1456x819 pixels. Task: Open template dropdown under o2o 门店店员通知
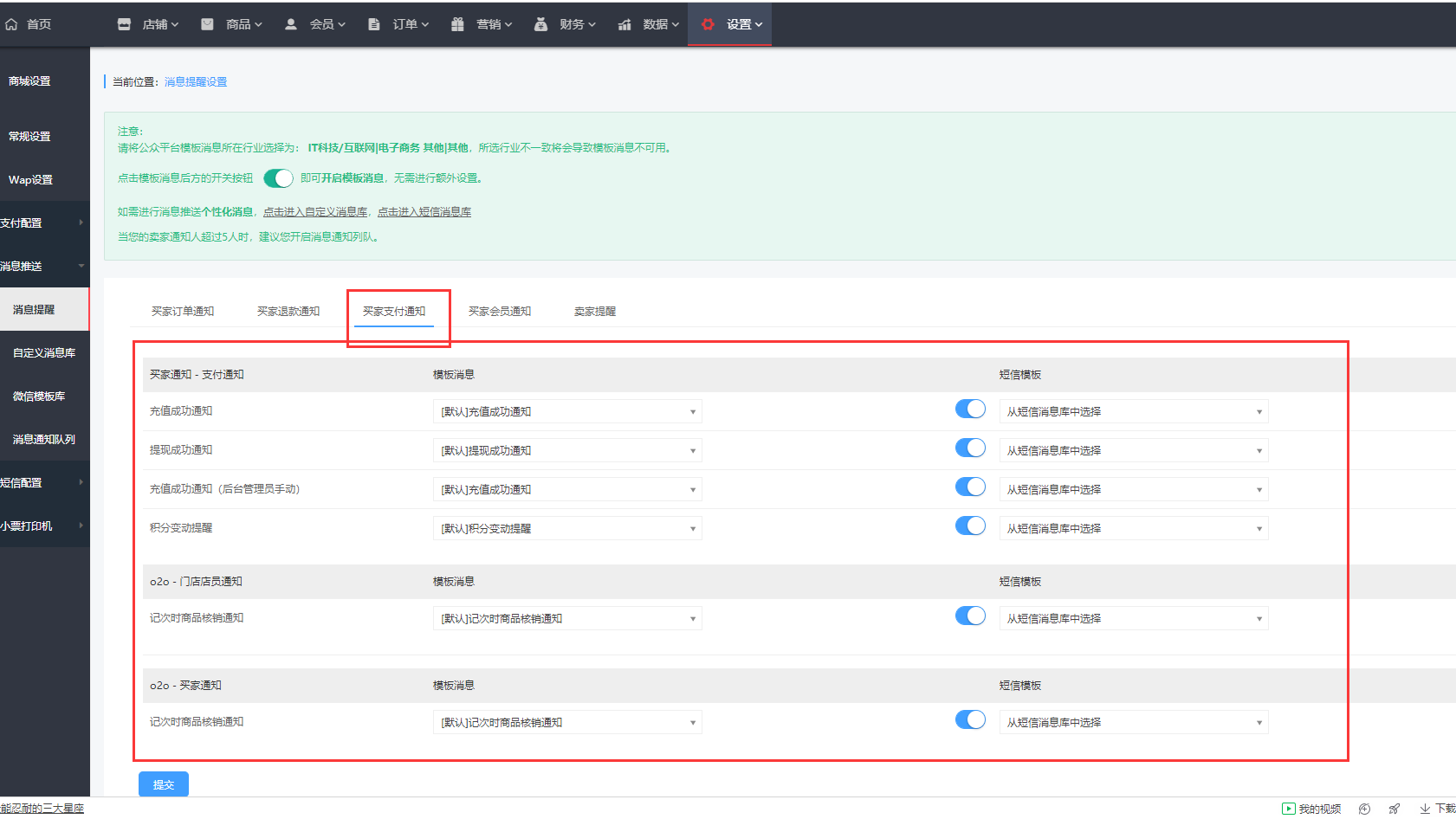567,618
